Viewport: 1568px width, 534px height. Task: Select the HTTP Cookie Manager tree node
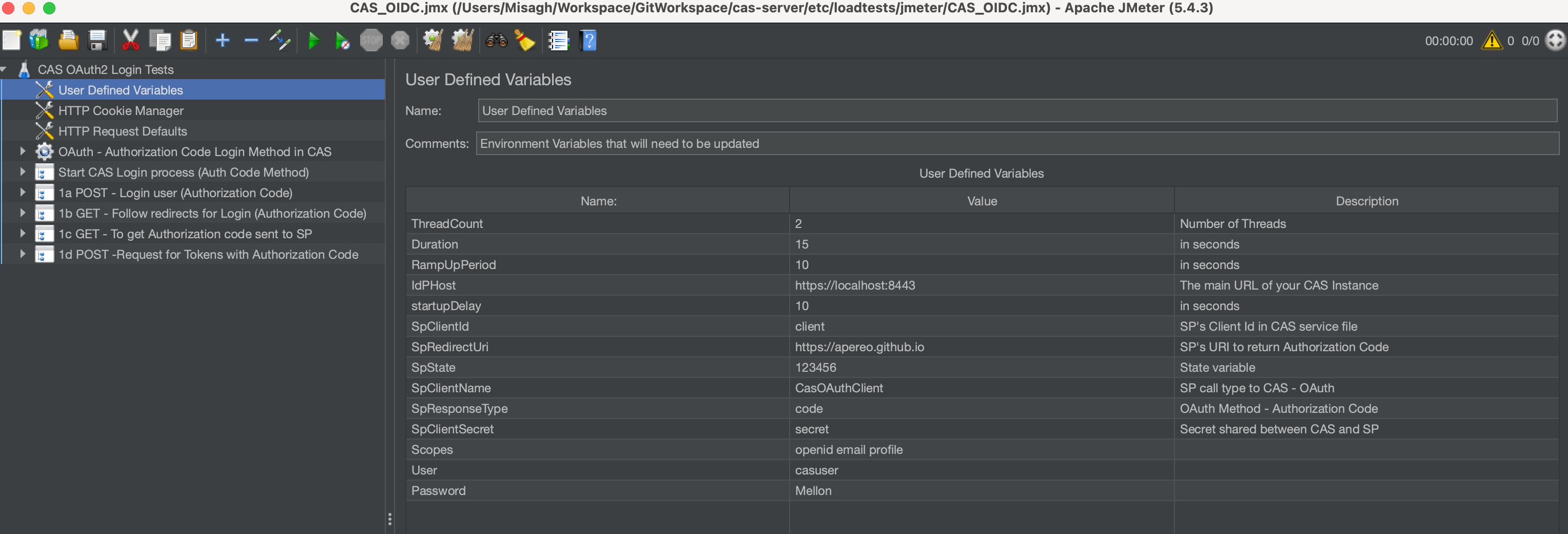(x=121, y=110)
